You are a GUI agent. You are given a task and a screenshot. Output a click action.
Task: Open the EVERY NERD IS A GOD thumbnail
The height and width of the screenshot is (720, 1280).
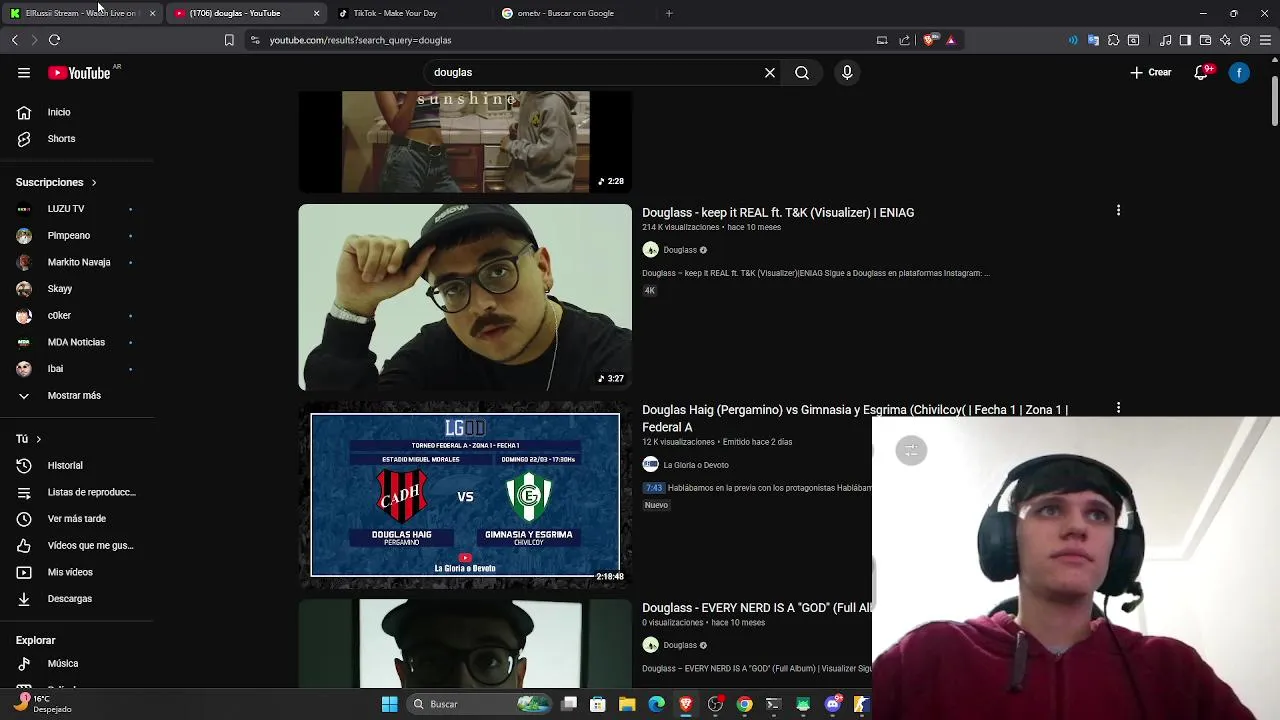tap(465, 643)
